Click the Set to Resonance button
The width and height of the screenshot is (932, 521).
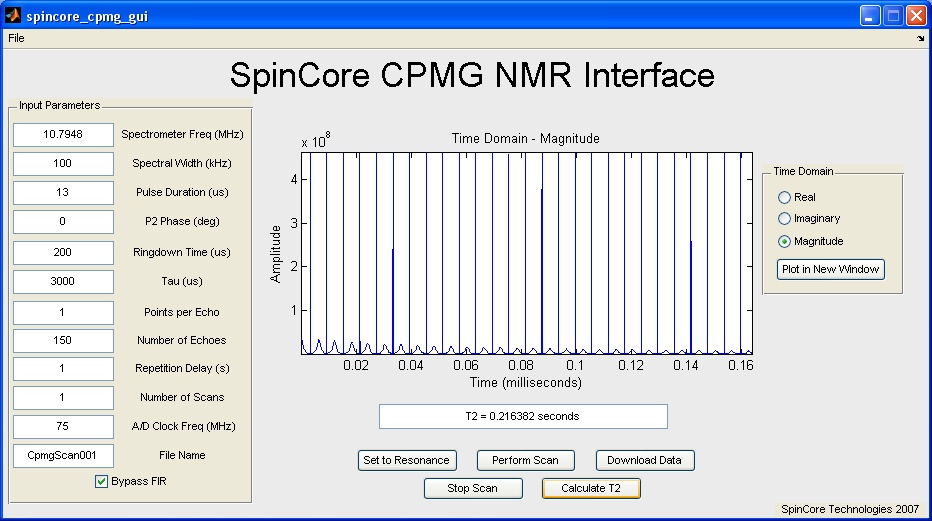click(407, 460)
